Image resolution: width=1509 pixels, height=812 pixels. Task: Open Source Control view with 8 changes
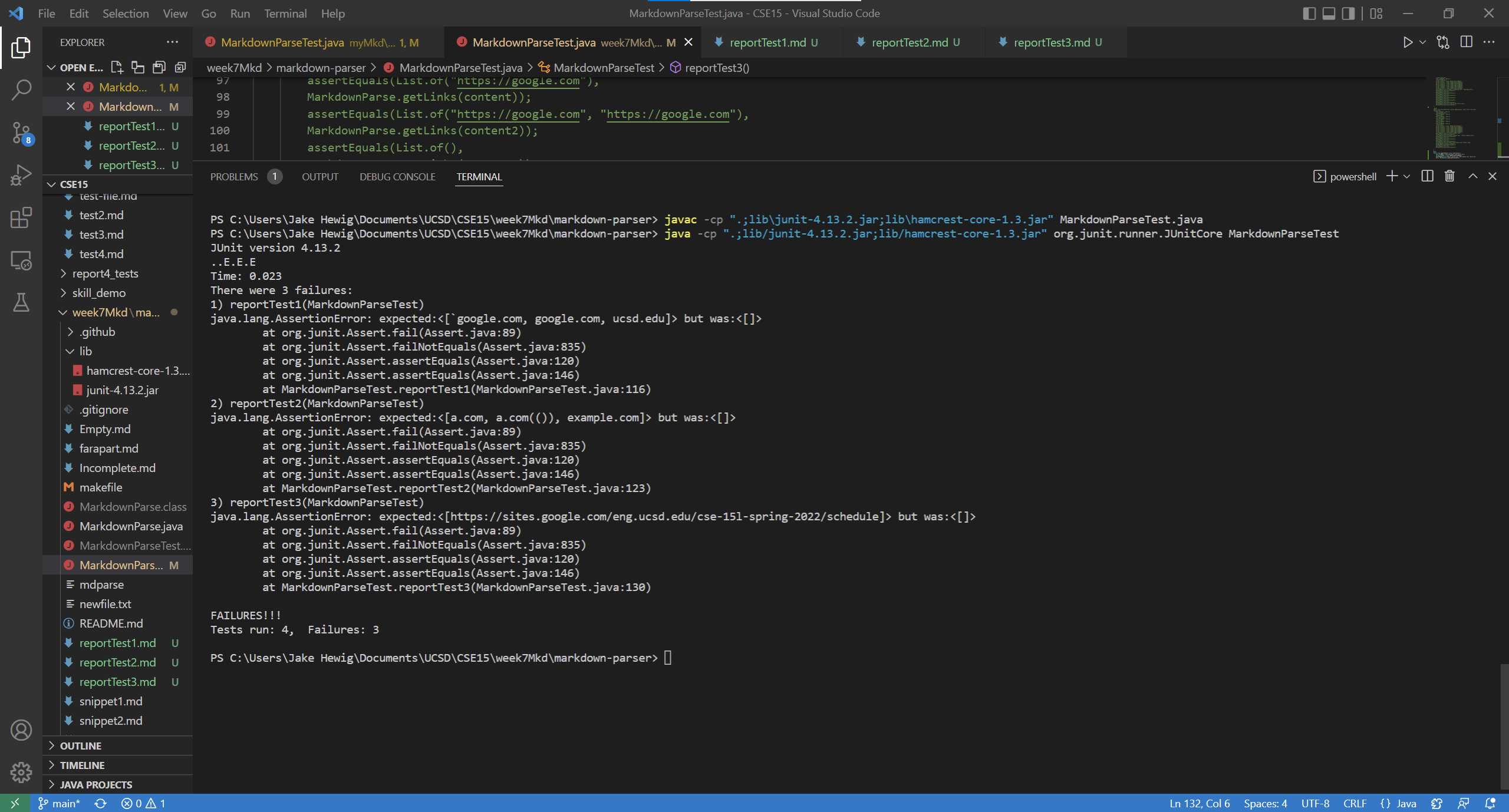click(x=21, y=133)
